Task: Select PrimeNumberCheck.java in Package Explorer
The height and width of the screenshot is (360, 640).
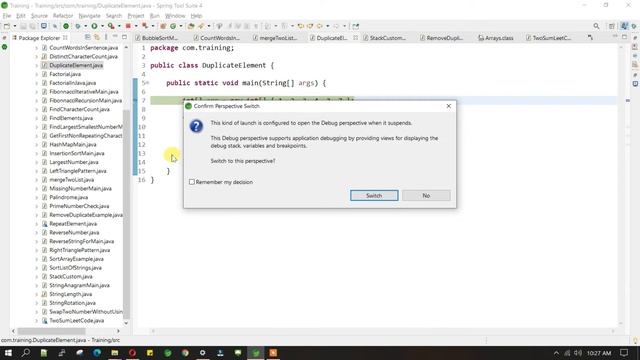Action: (79, 206)
